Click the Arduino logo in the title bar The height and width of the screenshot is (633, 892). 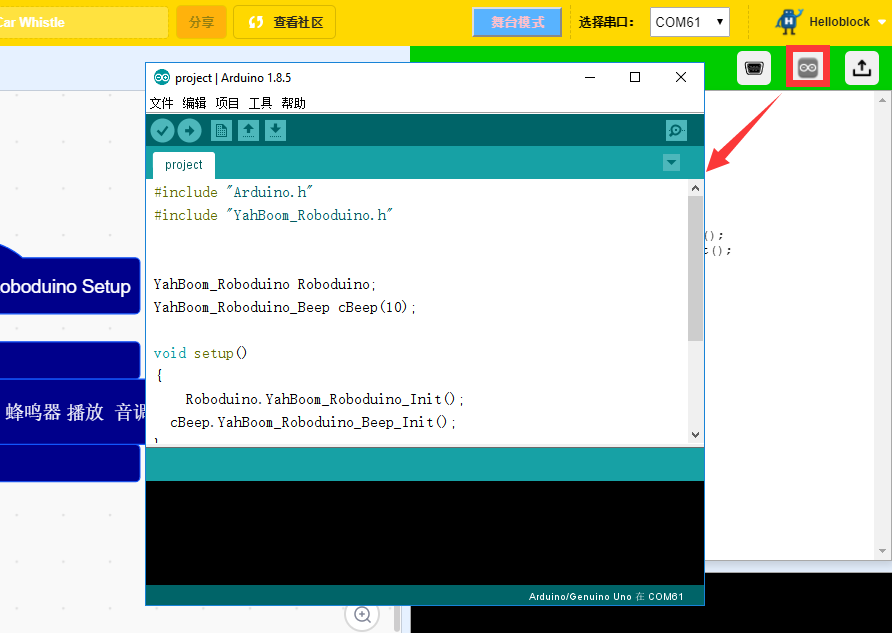pyautogui.click(x=162, y=77)
